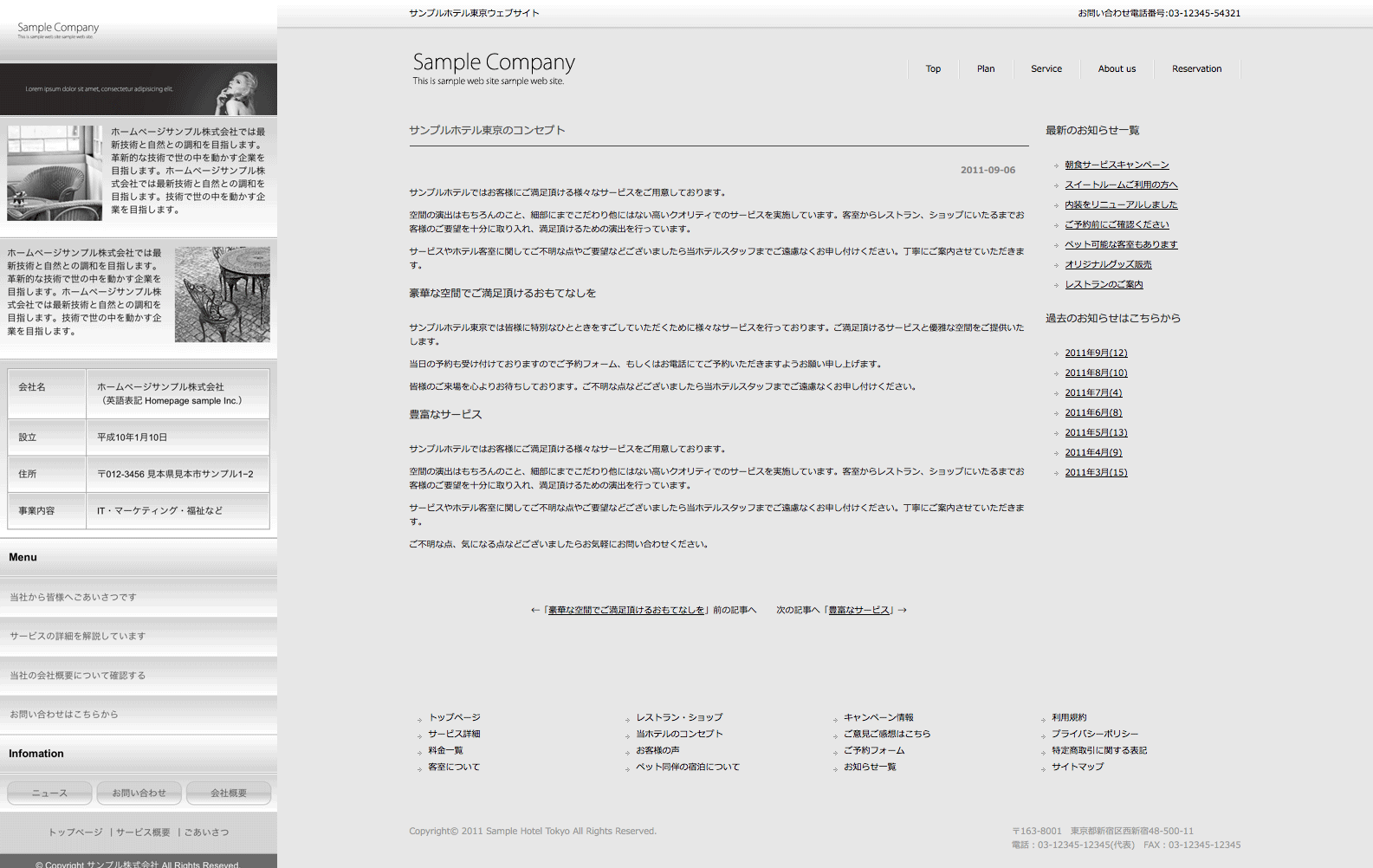View the 2011年3月(15) archive
This screenshot has height=868, width=1373.
click(1096, 472)
